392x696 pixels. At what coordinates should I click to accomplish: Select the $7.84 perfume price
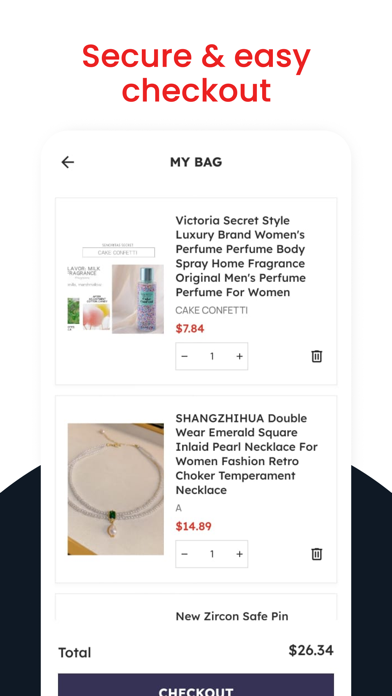[190, 328]
